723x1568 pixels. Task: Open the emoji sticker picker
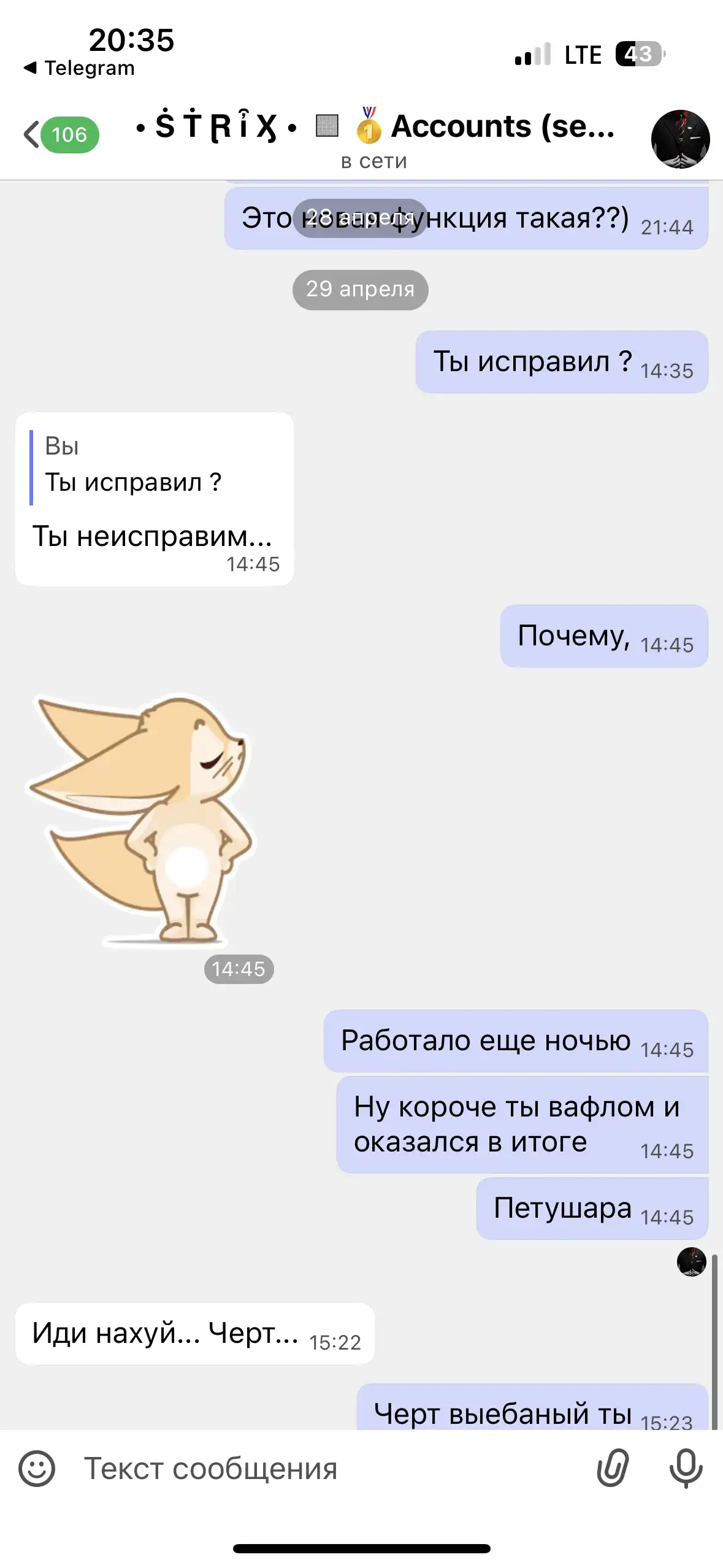37,1469
